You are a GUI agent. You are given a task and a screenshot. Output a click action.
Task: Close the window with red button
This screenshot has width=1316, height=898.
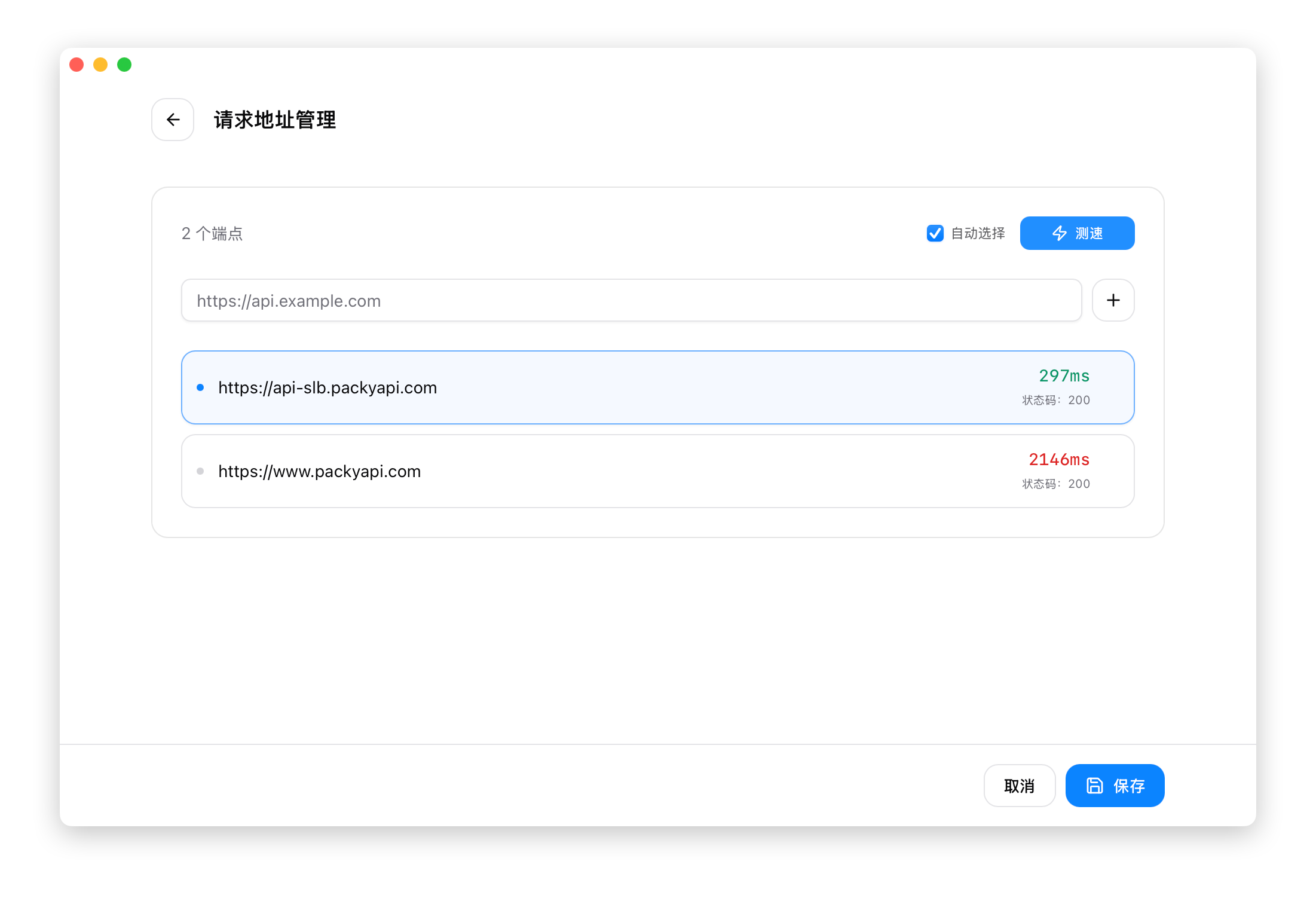(76, 65)
